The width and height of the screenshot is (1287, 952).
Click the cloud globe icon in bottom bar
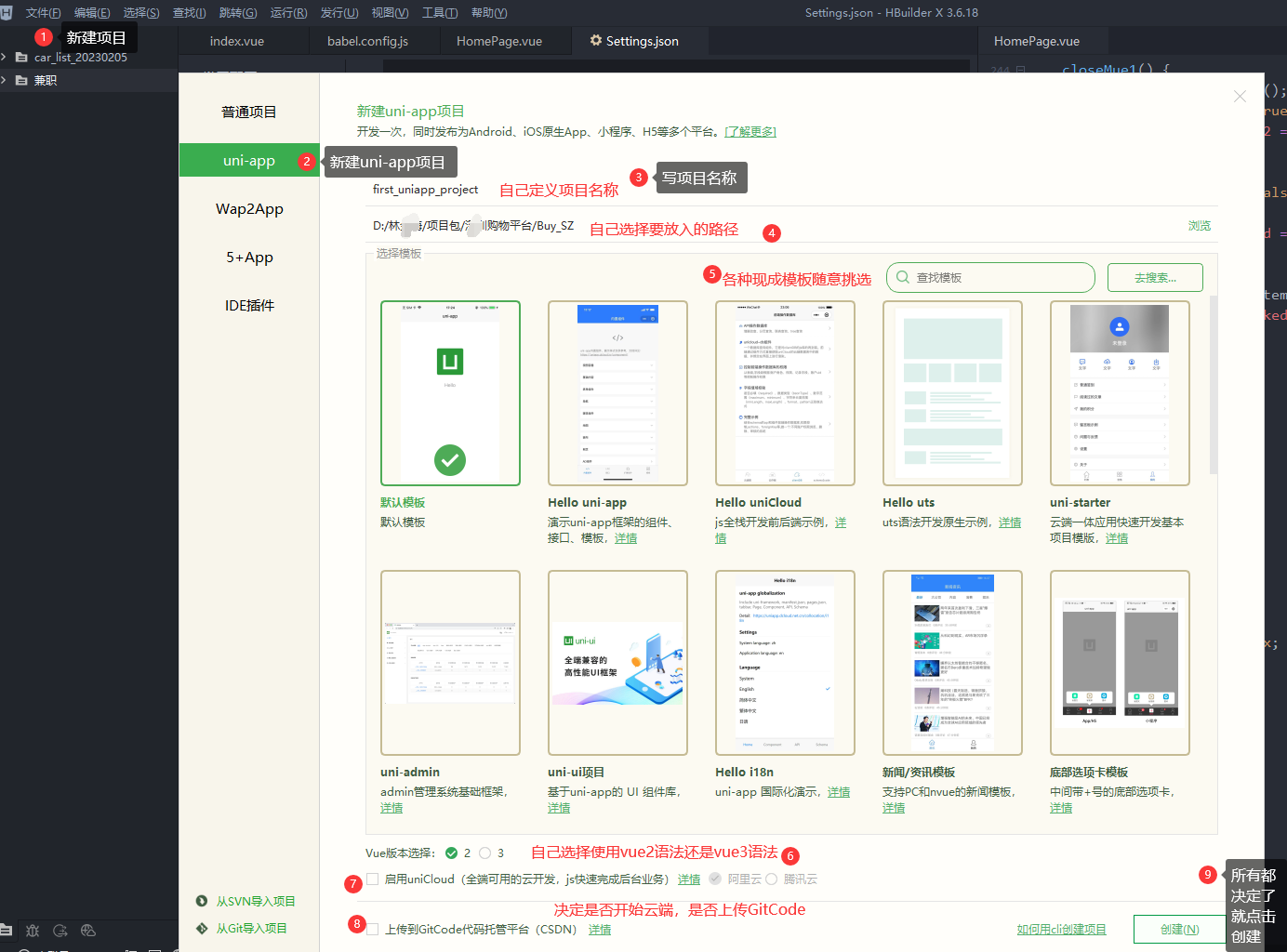88,930
